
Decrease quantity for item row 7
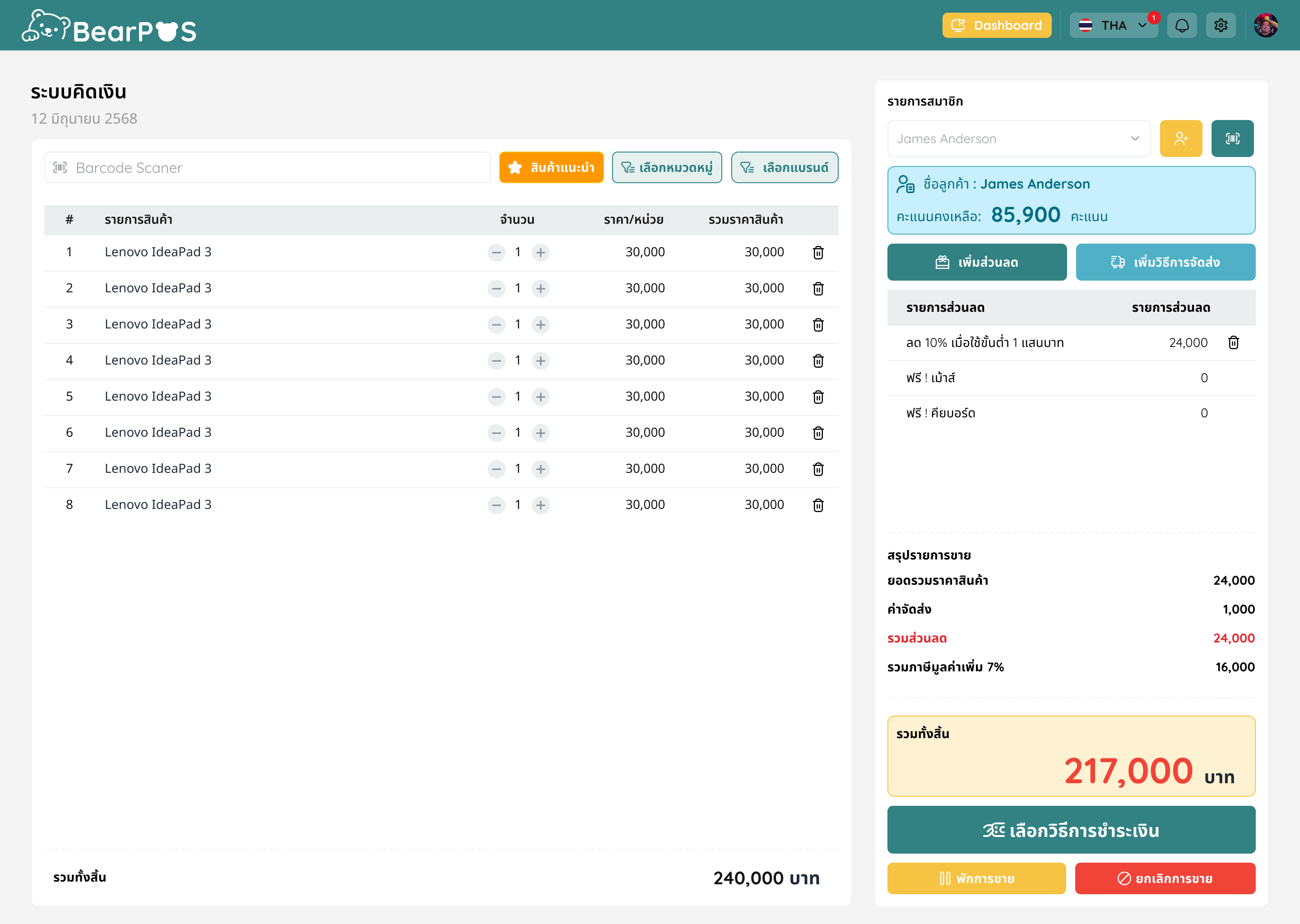click(497, 469)
